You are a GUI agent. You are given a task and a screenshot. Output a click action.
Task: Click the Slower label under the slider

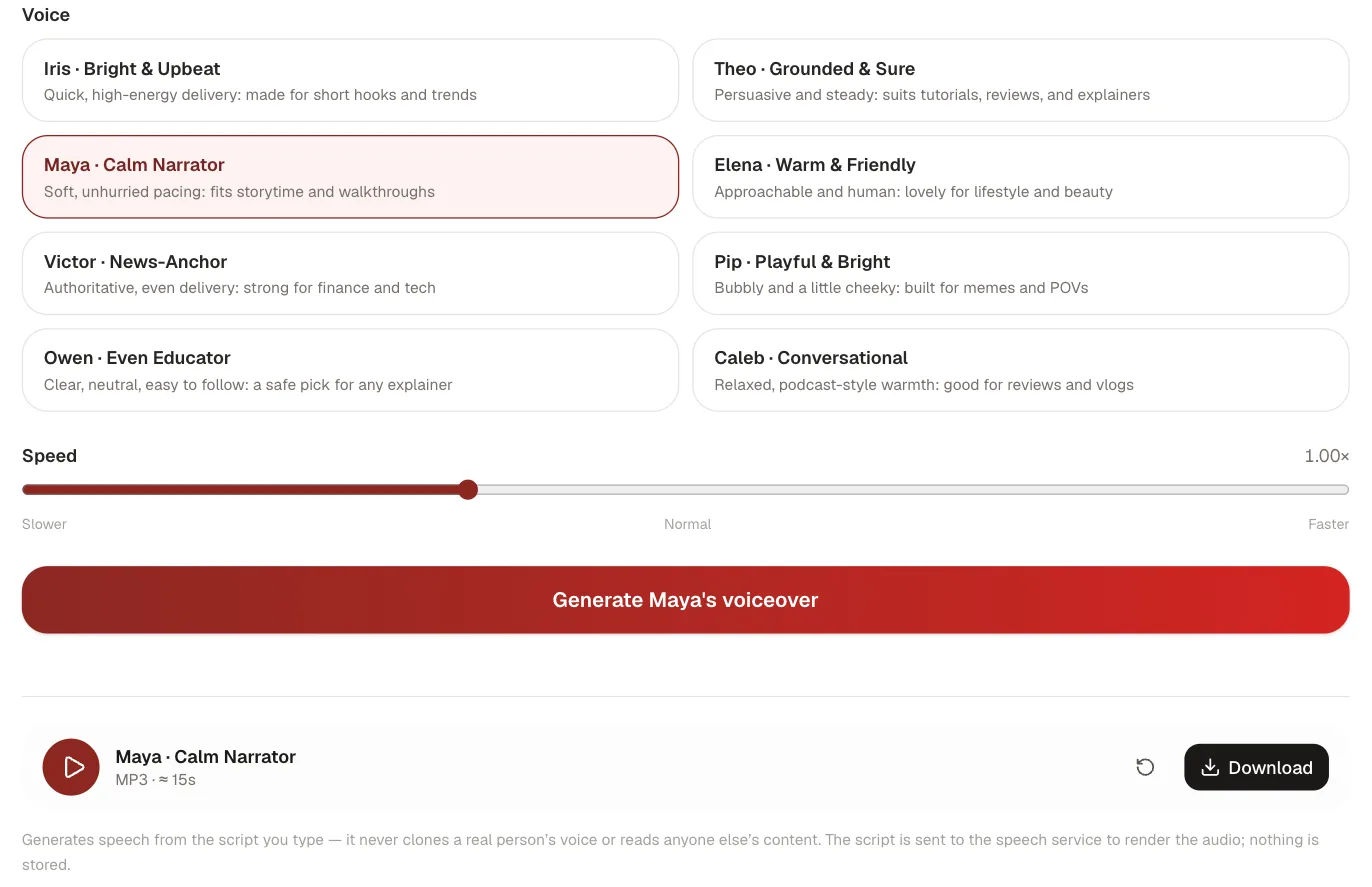[44, 524]
